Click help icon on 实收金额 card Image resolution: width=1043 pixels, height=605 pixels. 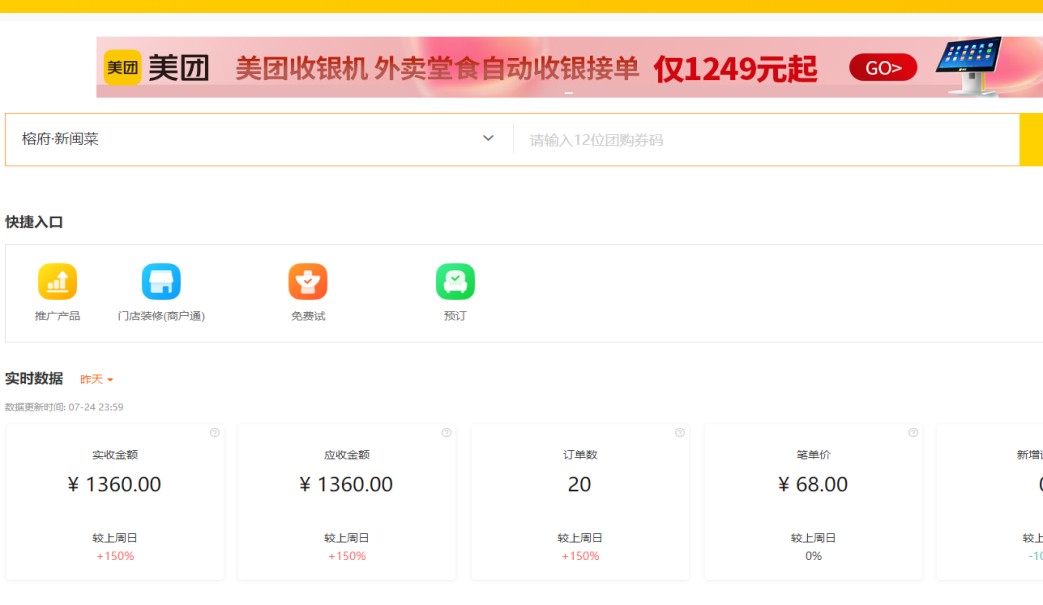point(214,433)
